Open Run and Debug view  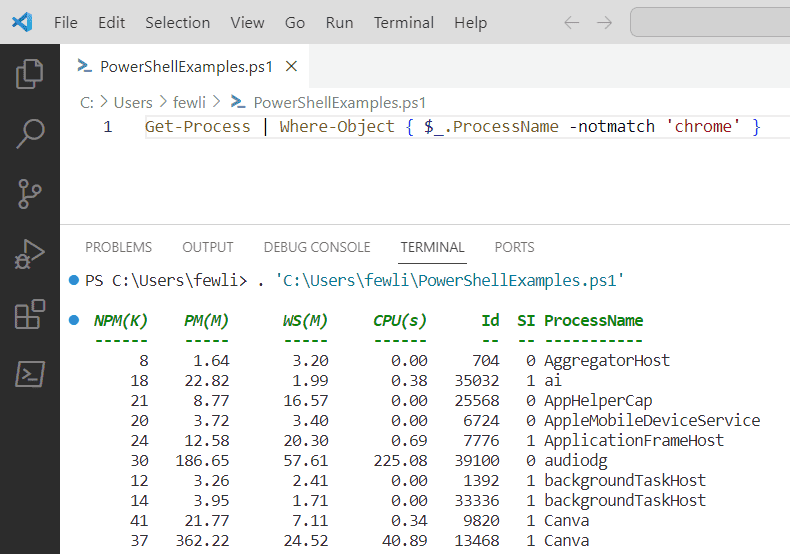[30, 254]
